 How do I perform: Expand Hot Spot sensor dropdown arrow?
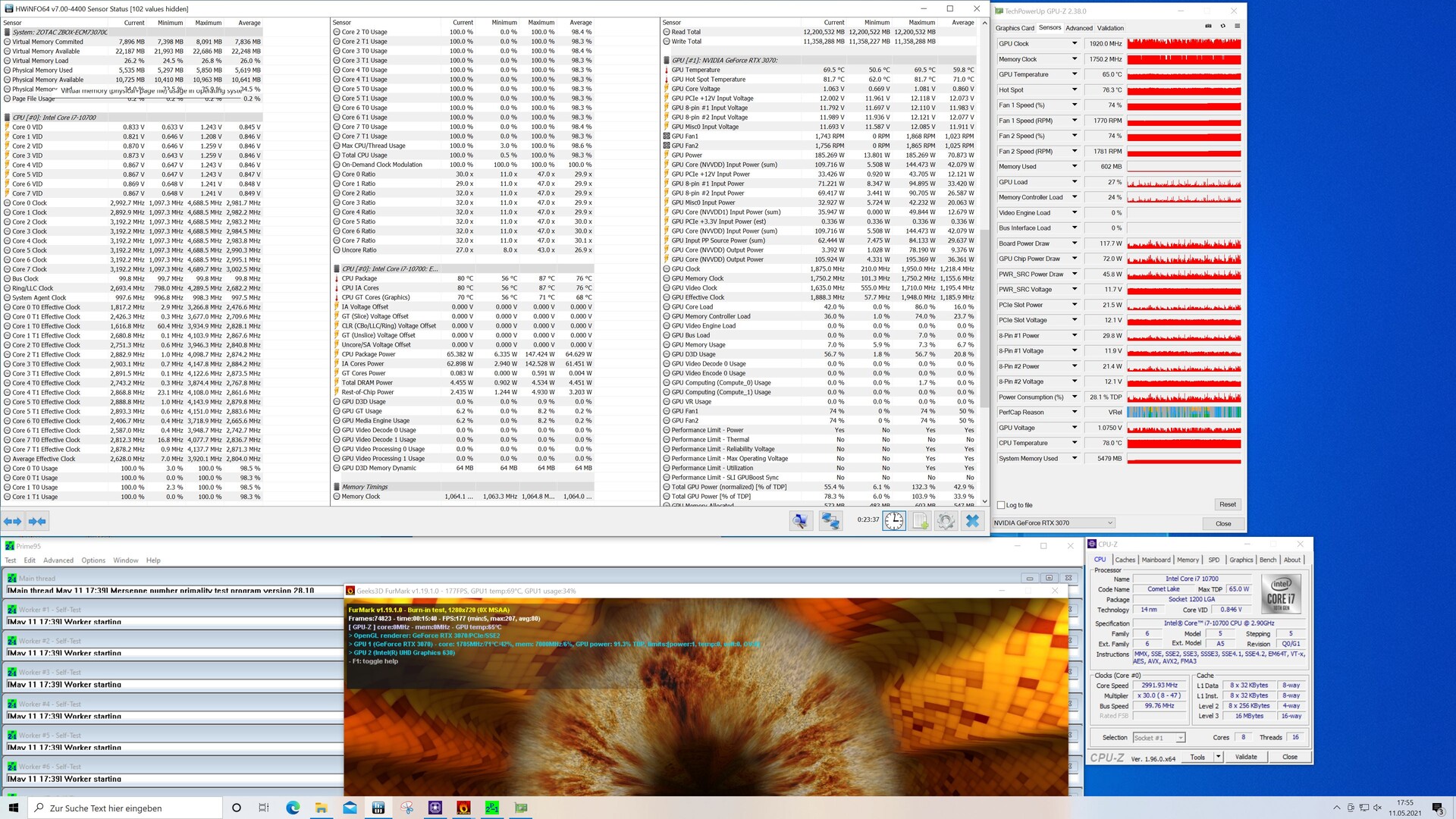pyautogui.click(x=1074, y=89)
